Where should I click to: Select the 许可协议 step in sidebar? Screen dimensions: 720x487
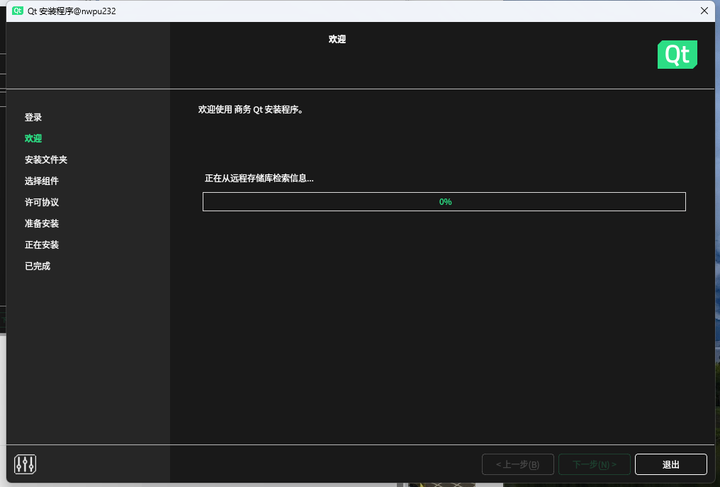(42, 202)
